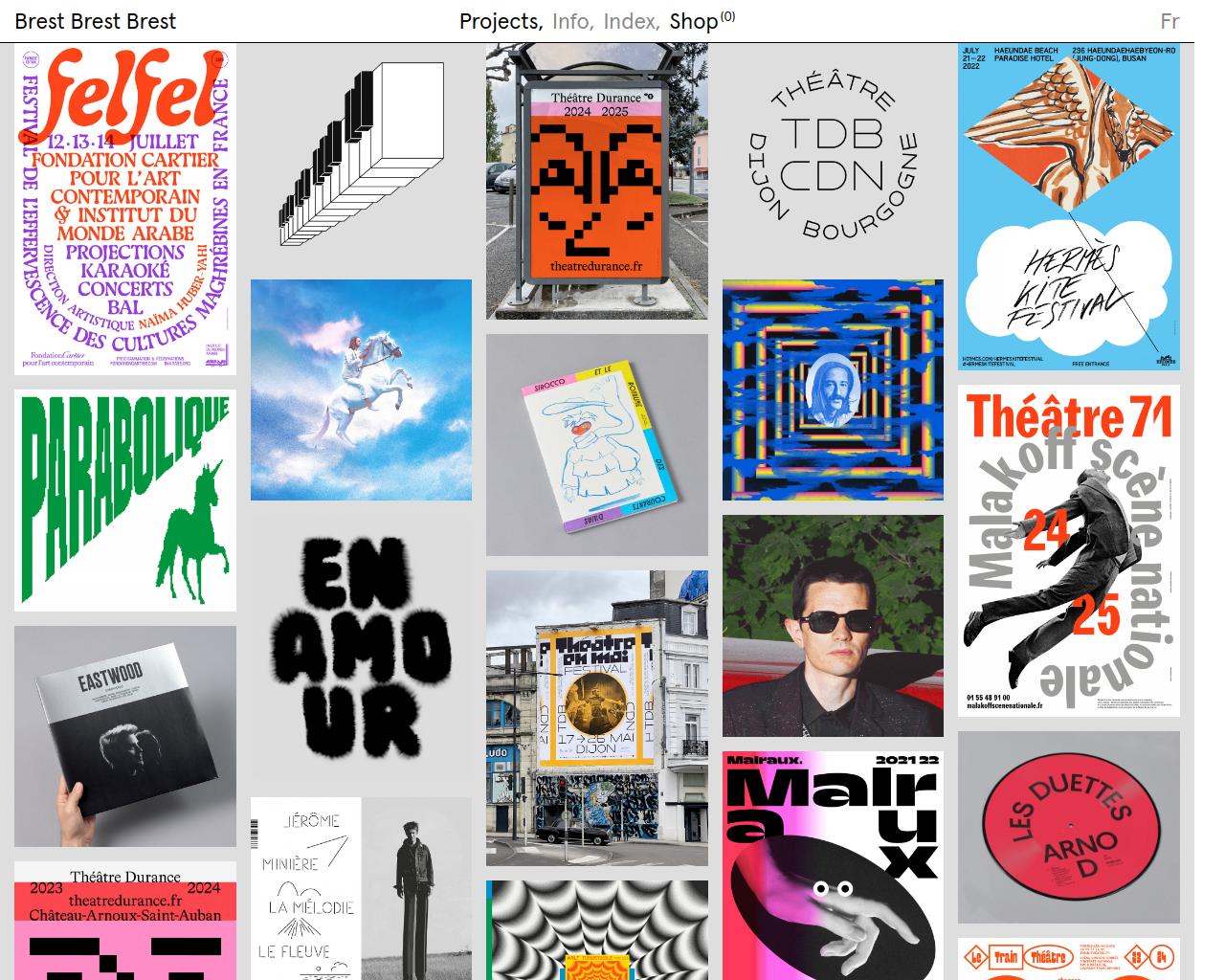Open the psychedelic blue portrait artwork
The width and height of the screenshot is (1225, 980).
pos(833,390)
